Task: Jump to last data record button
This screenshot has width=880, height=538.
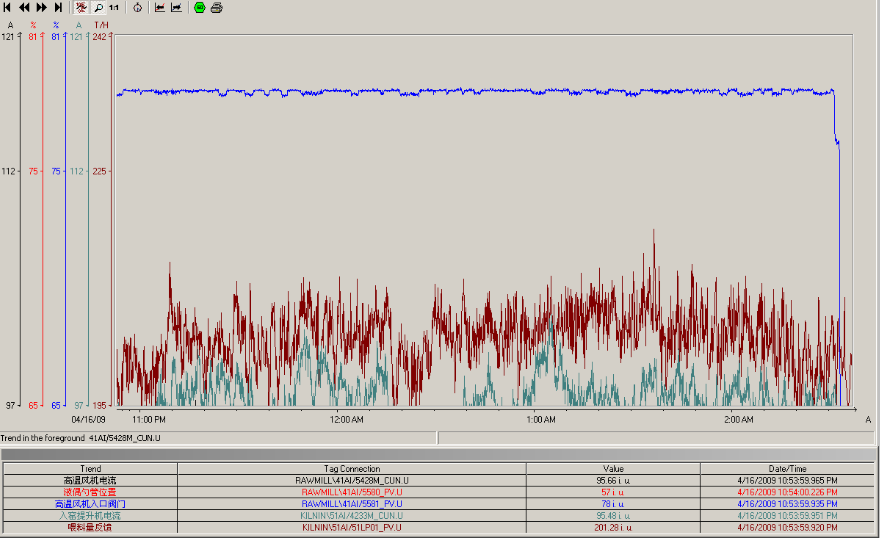Action: tap(58, 7)
